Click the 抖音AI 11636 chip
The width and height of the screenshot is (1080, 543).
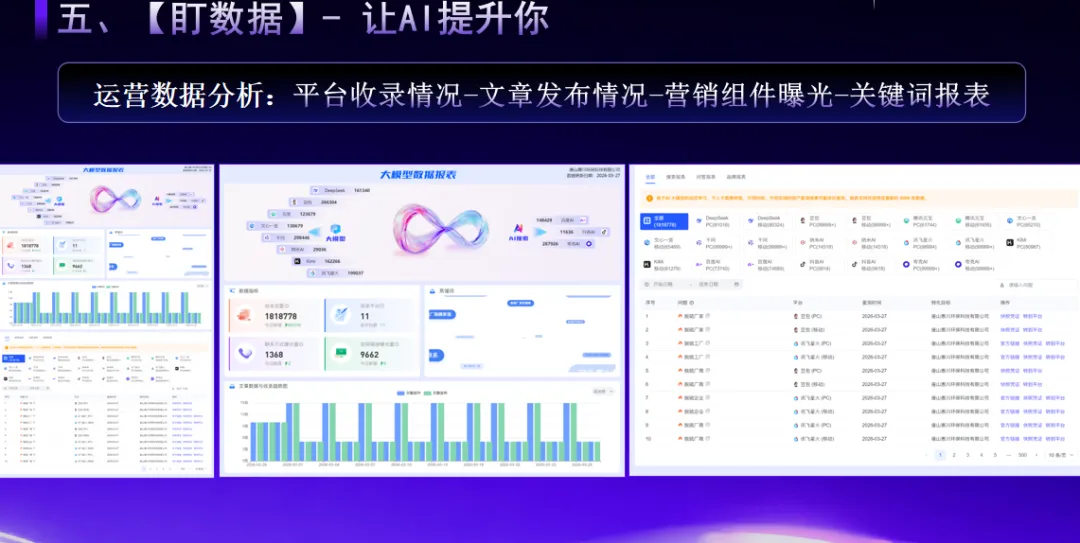(583, 232)
